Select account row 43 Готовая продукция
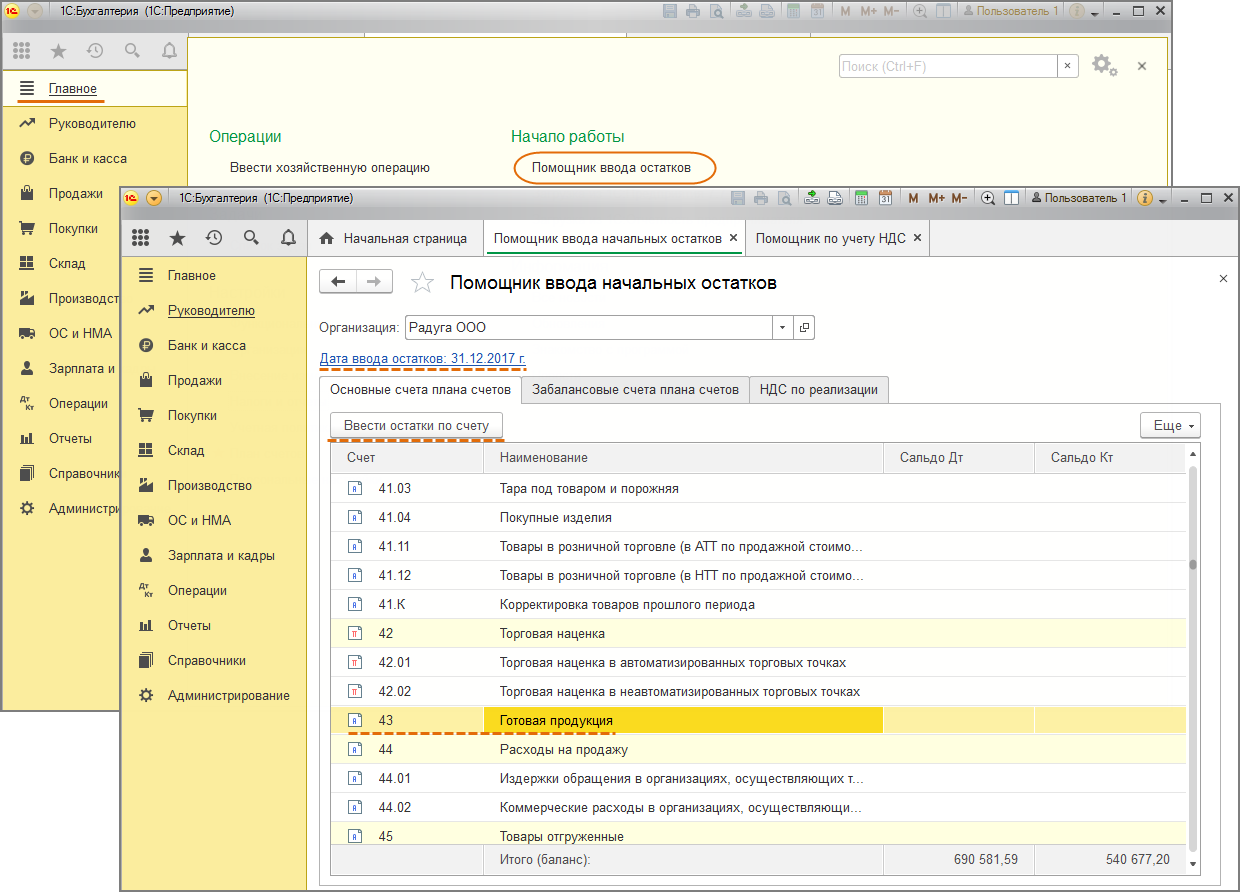Image resolution: width=1242 pixels, height=893 pixels. pos(758,720)
